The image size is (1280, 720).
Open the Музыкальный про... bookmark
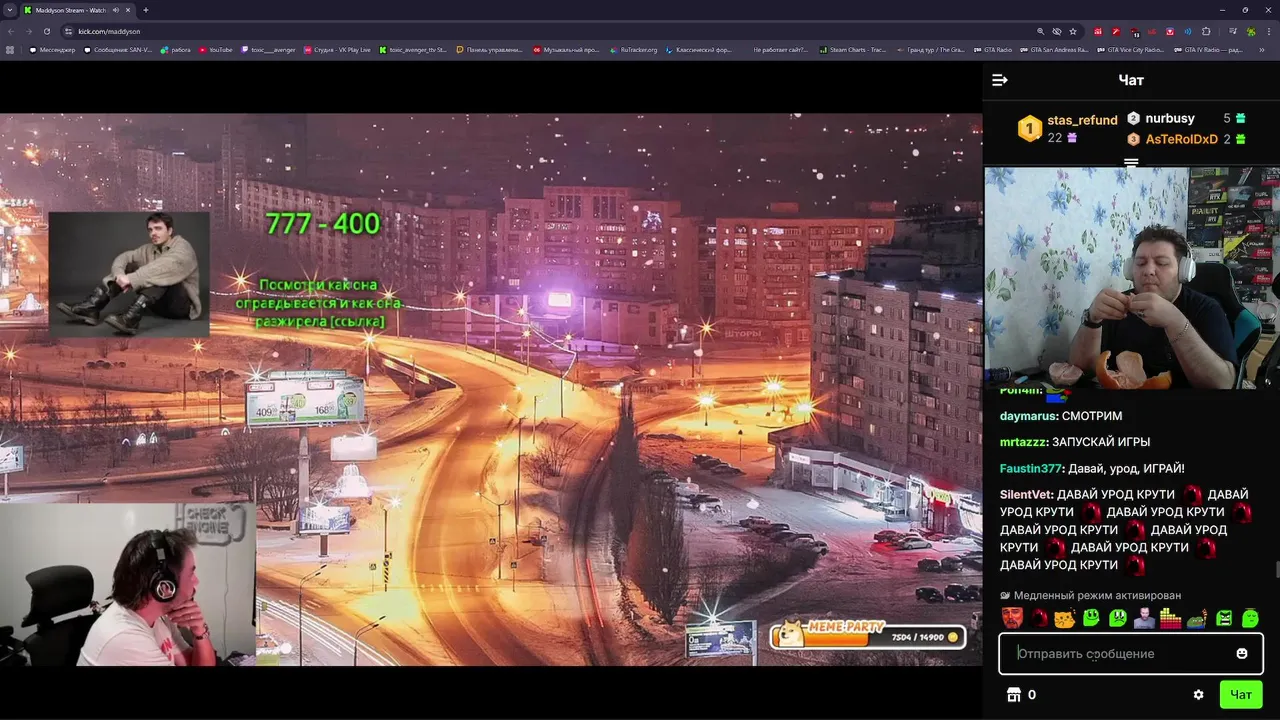566,50
